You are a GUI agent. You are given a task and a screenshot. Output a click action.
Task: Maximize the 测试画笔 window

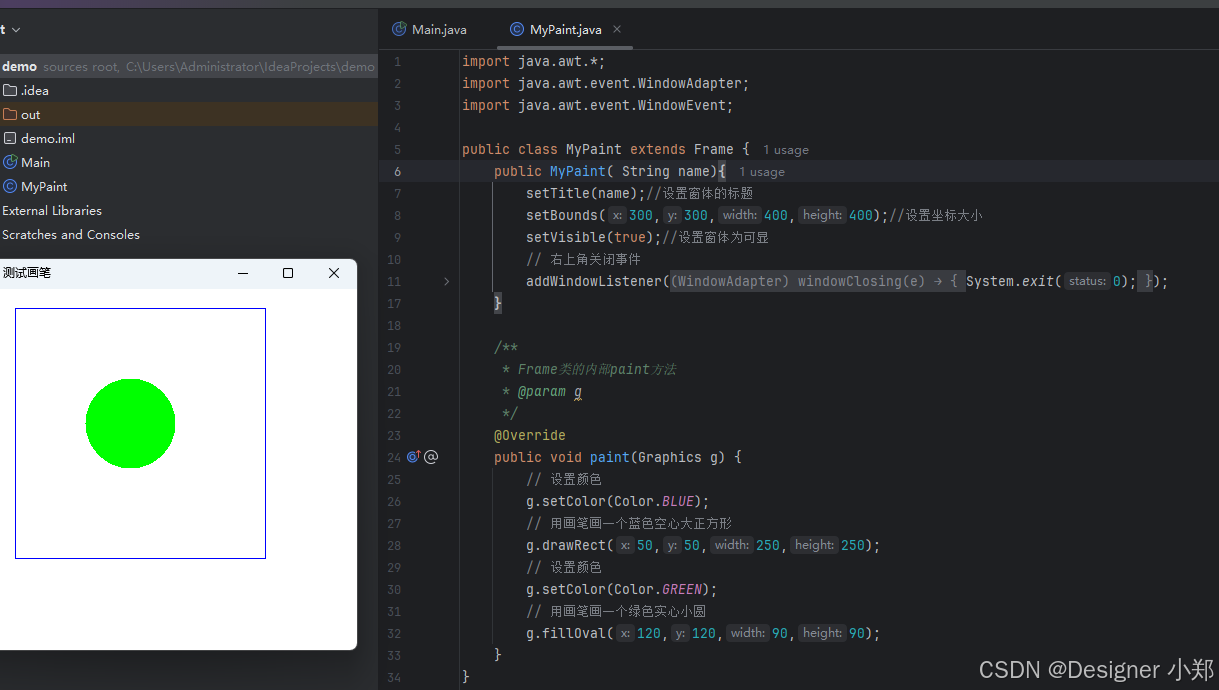pos(288,273)
